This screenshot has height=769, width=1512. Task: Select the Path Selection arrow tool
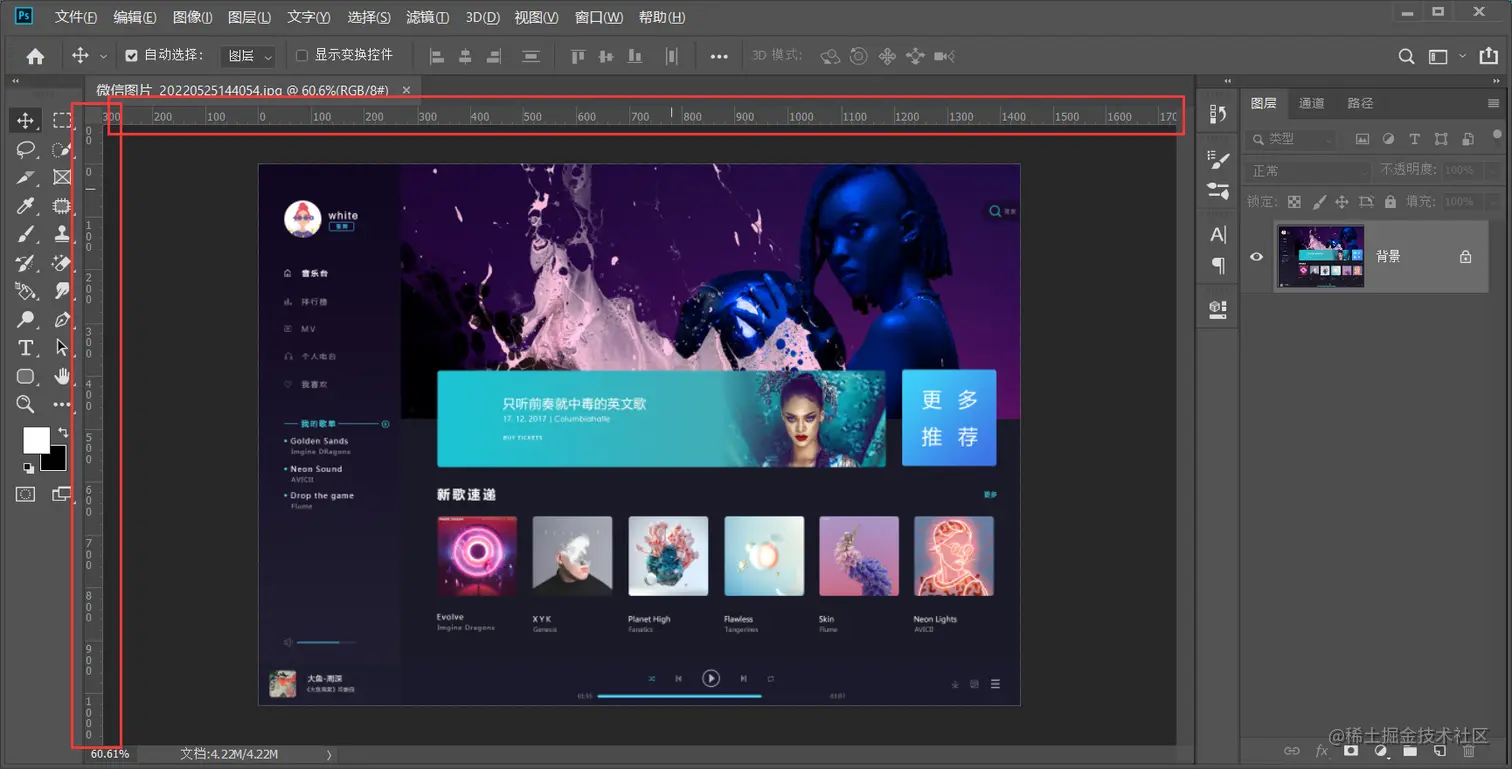coord(62,348)
